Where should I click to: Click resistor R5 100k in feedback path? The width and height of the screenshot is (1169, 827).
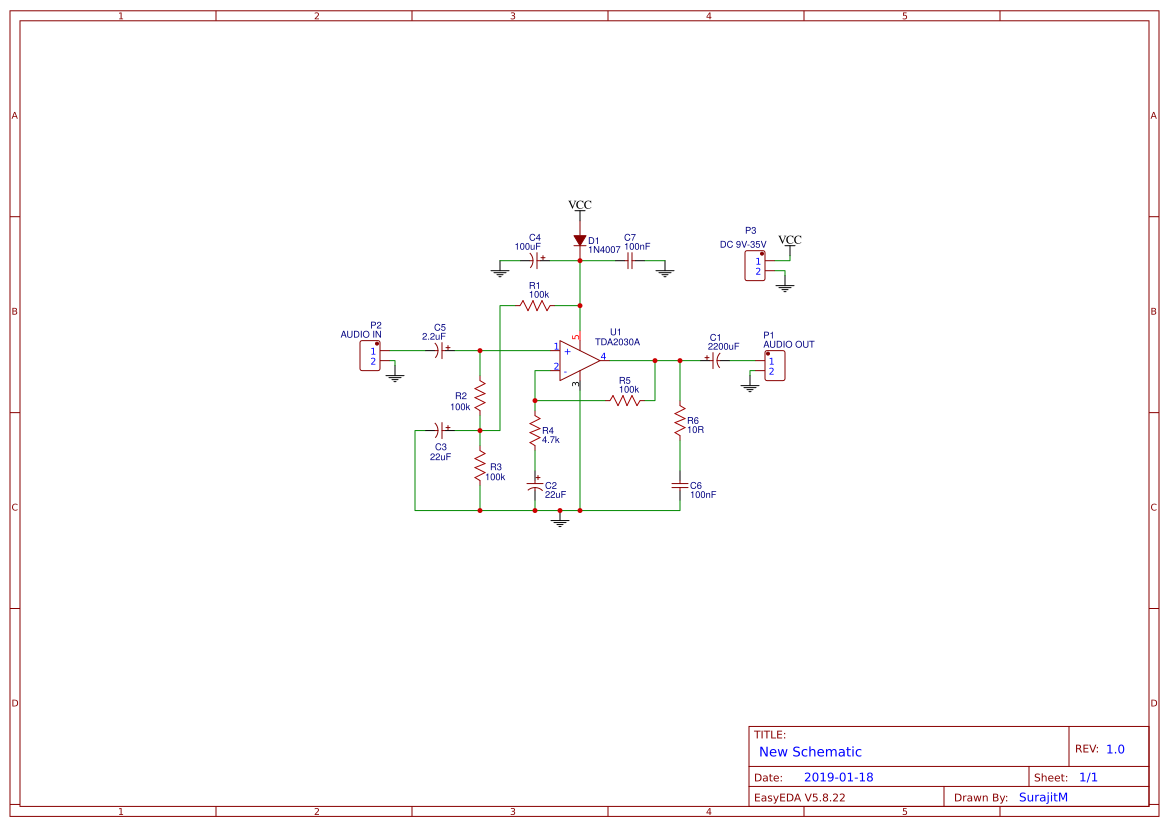[625, 398]
